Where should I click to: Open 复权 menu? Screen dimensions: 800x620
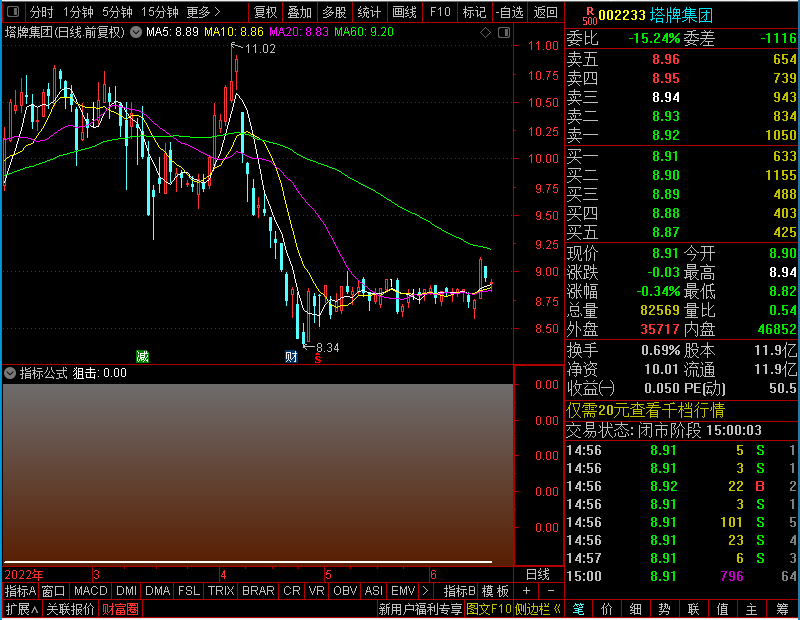tap(265, 12)
